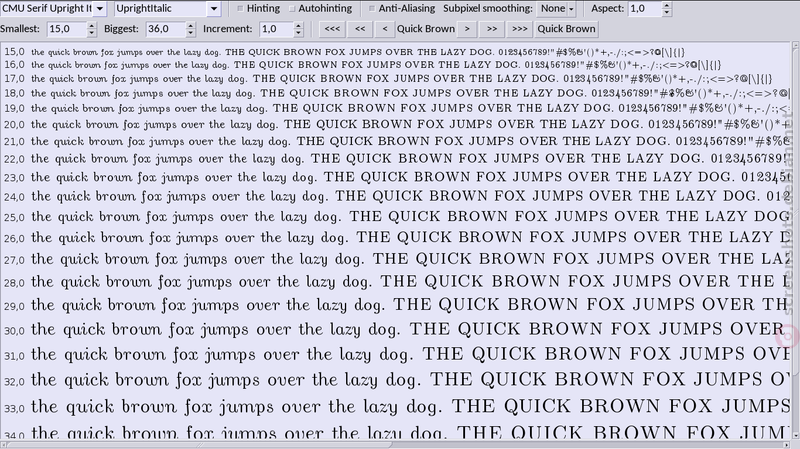Click the <<< triple-back button

pos(332,29)
